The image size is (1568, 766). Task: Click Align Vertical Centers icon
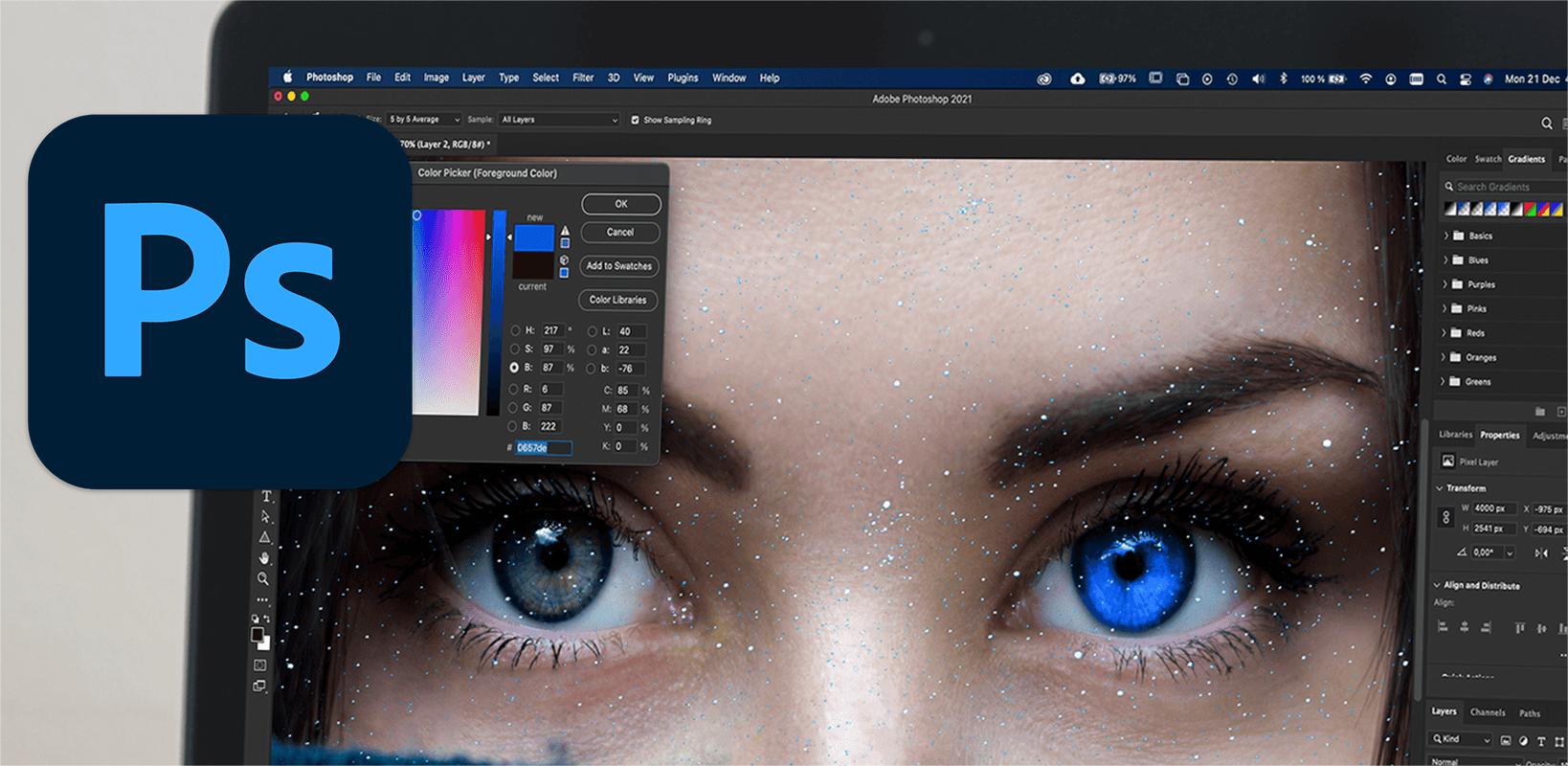pos(1540,628)
